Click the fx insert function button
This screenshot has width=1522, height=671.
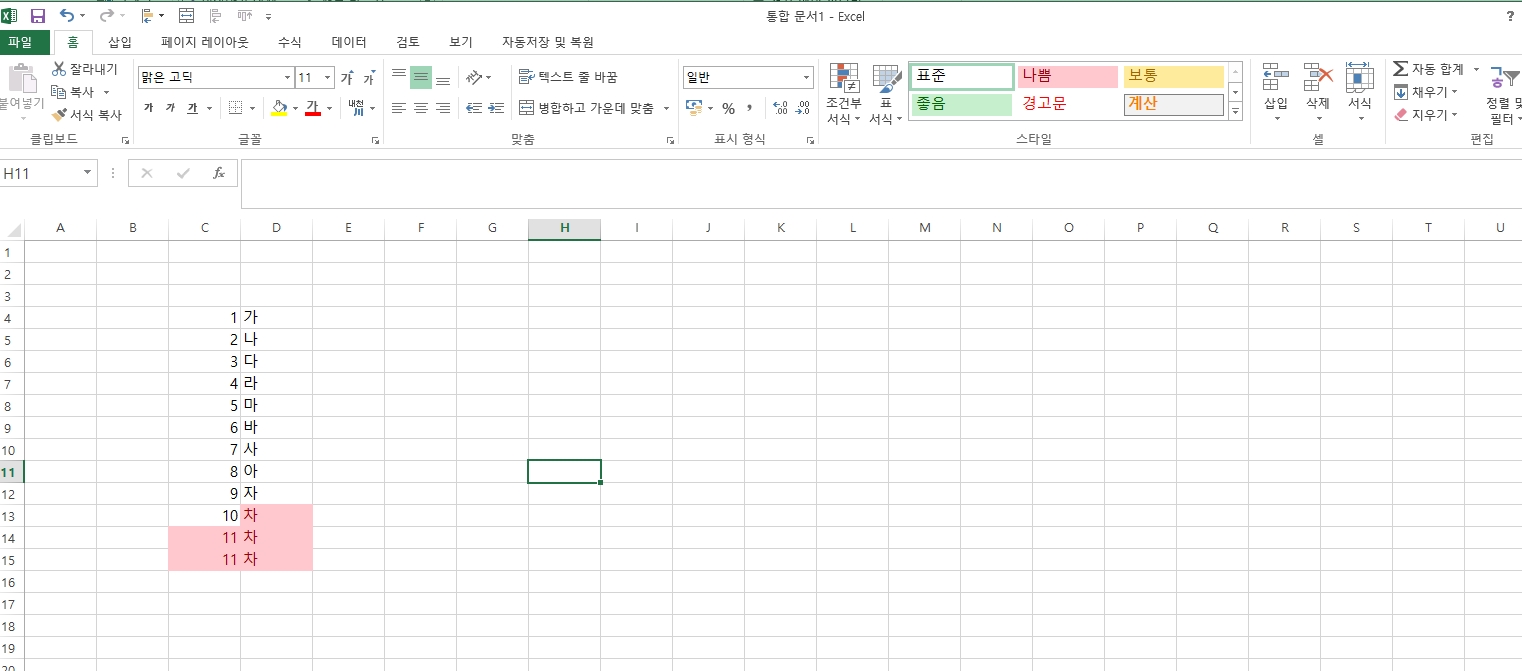(219, 173)
